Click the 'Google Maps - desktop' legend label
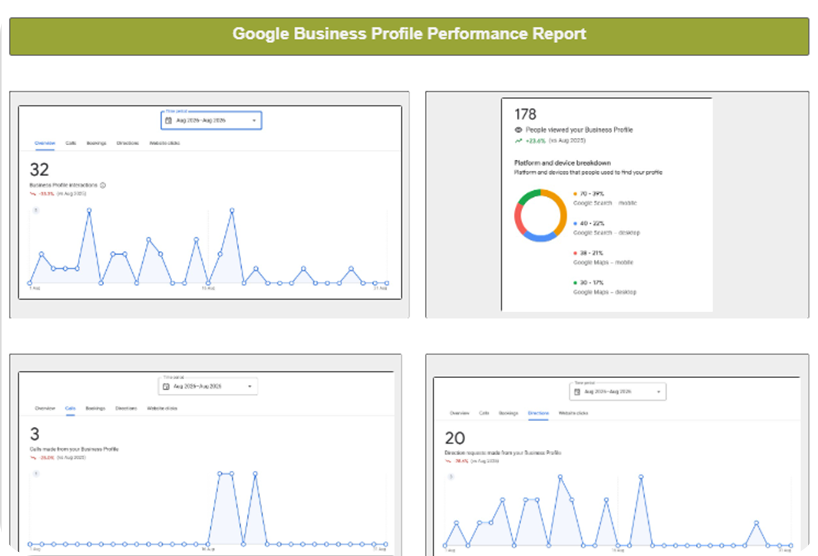This screenshot has width=818, height=556. pyautogui.click(x=605, y=292)
